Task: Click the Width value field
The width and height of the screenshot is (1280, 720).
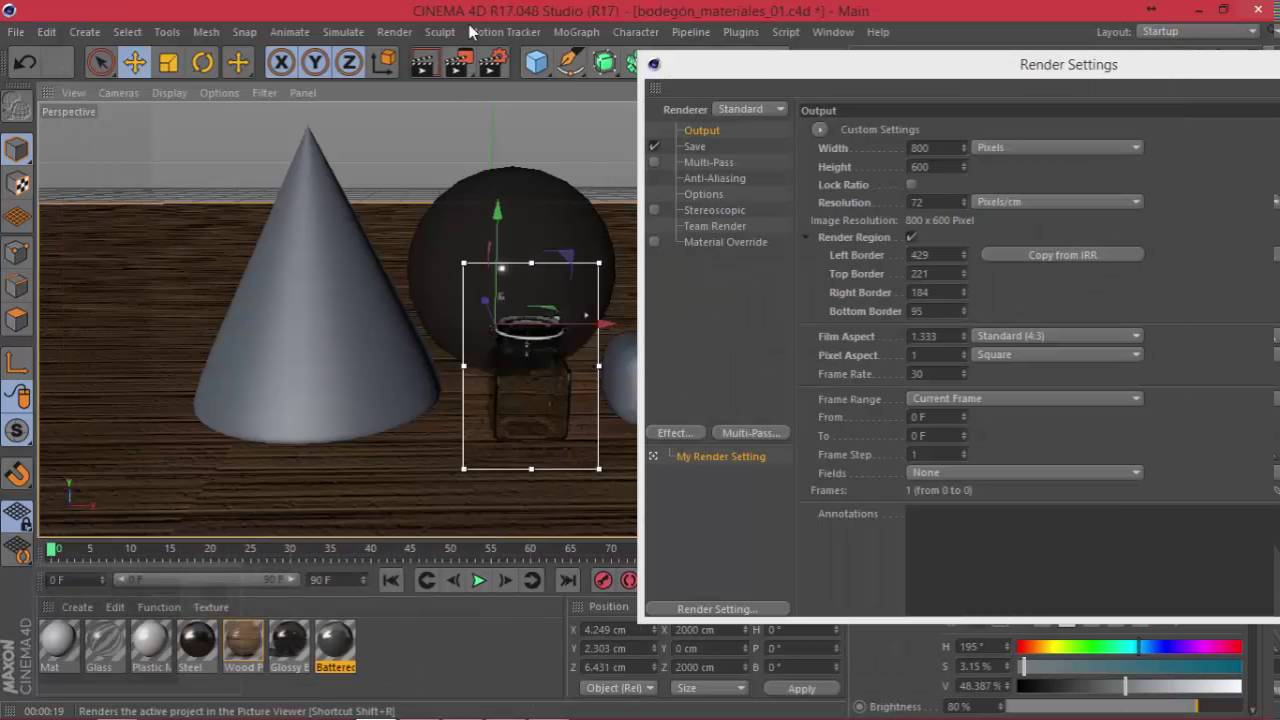Action: click(x=936, y=148)
